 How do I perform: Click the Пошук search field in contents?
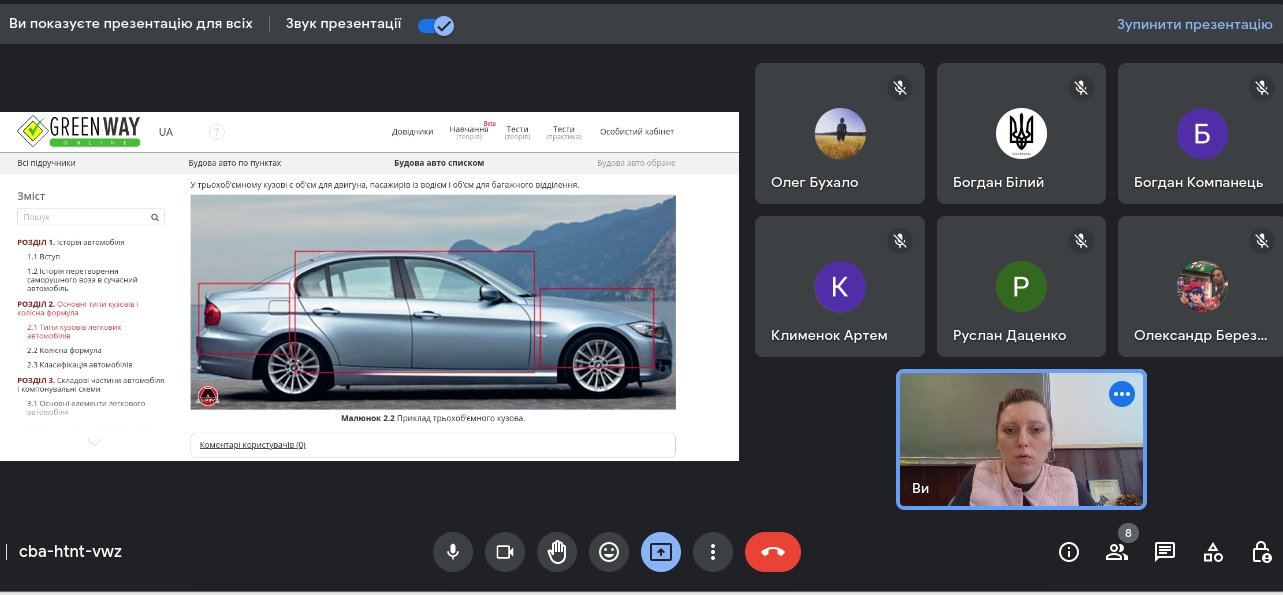pos(83,217)
